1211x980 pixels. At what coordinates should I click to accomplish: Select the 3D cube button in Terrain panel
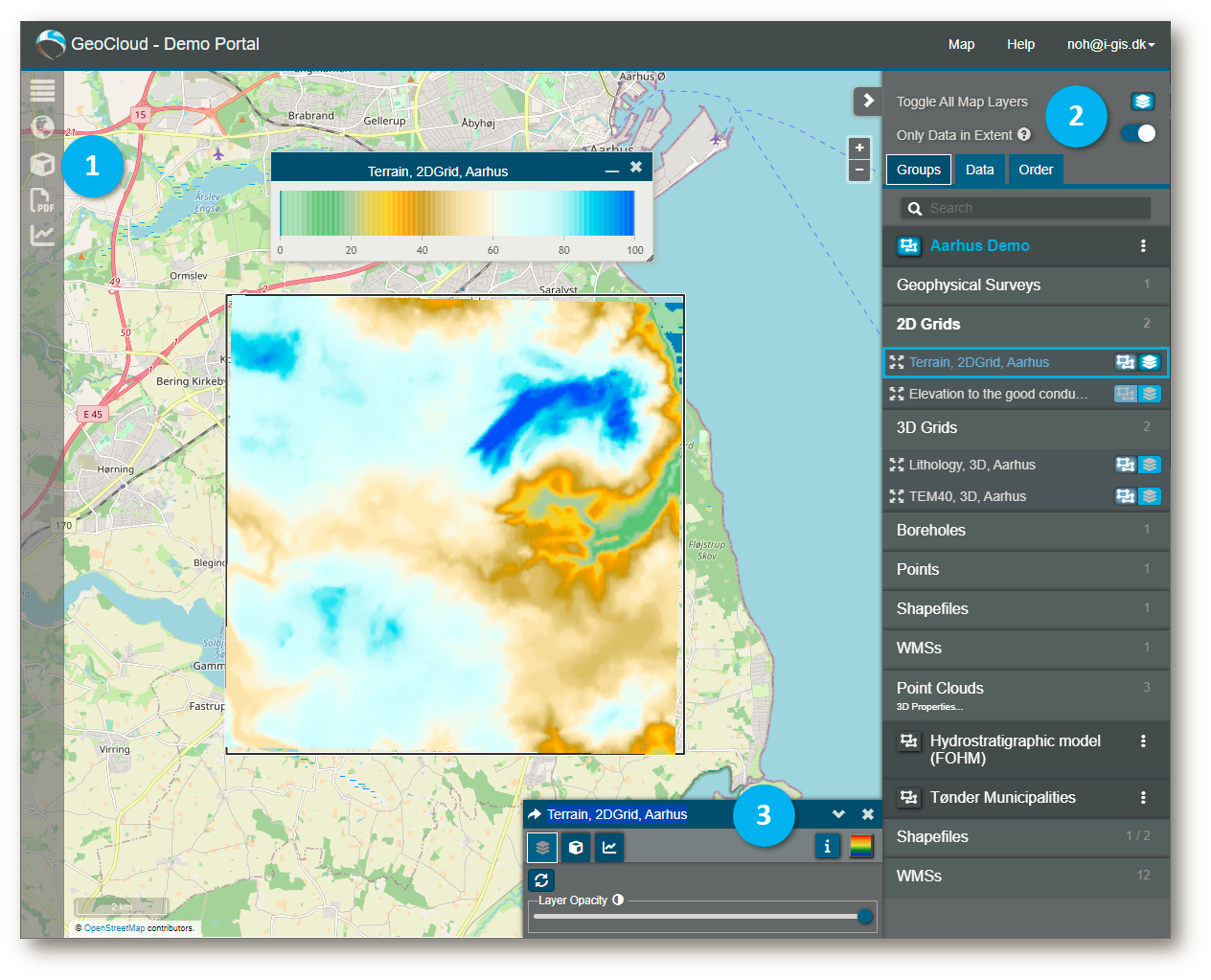click(576, 847)
